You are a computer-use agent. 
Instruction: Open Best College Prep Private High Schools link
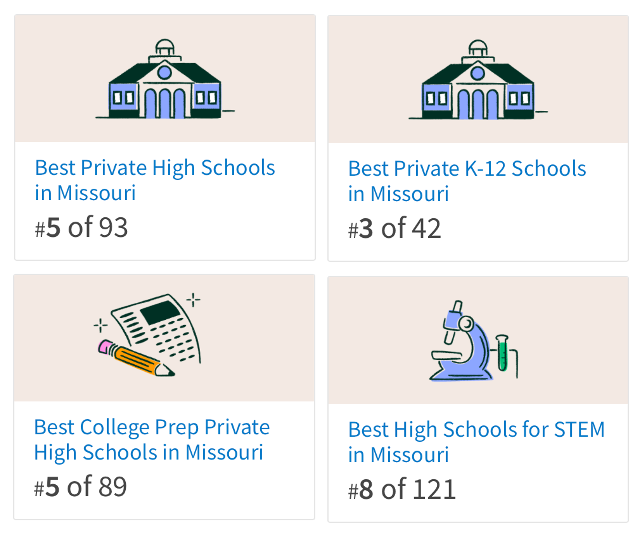152,440
